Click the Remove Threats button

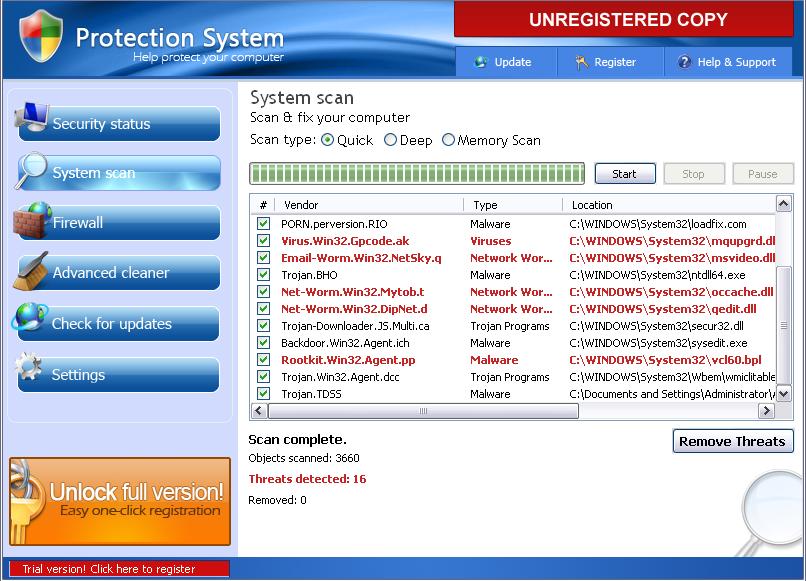(x=732, y=441)
